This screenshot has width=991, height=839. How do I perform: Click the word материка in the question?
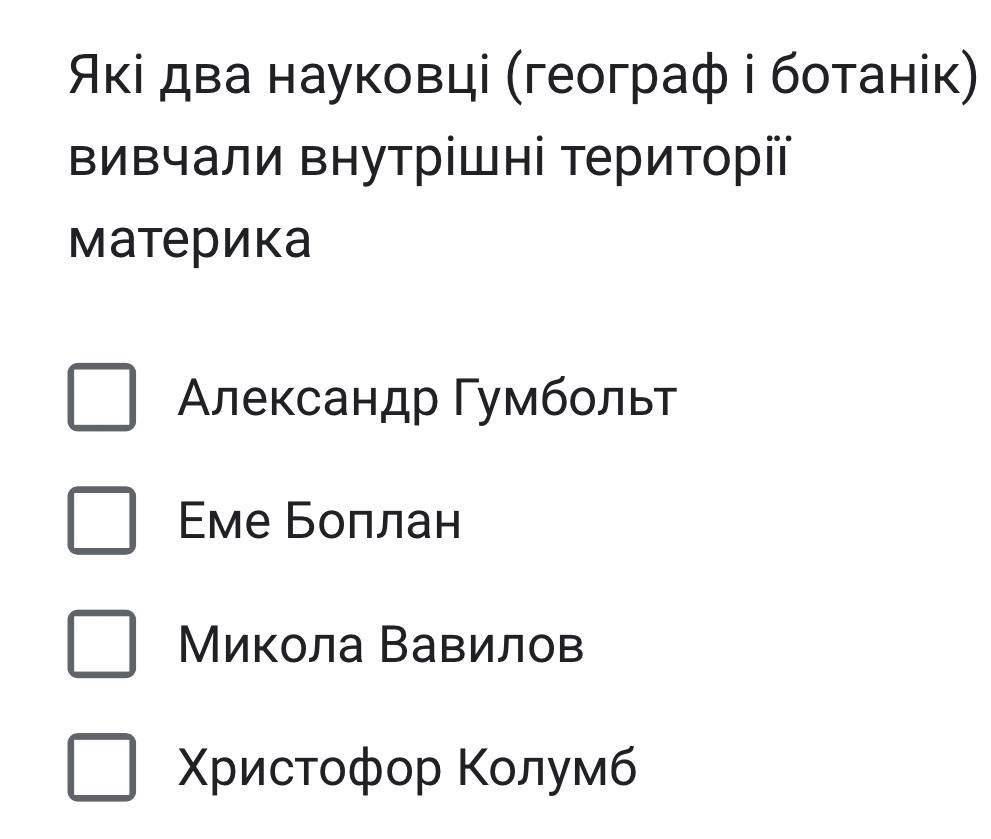coord(190,240)
